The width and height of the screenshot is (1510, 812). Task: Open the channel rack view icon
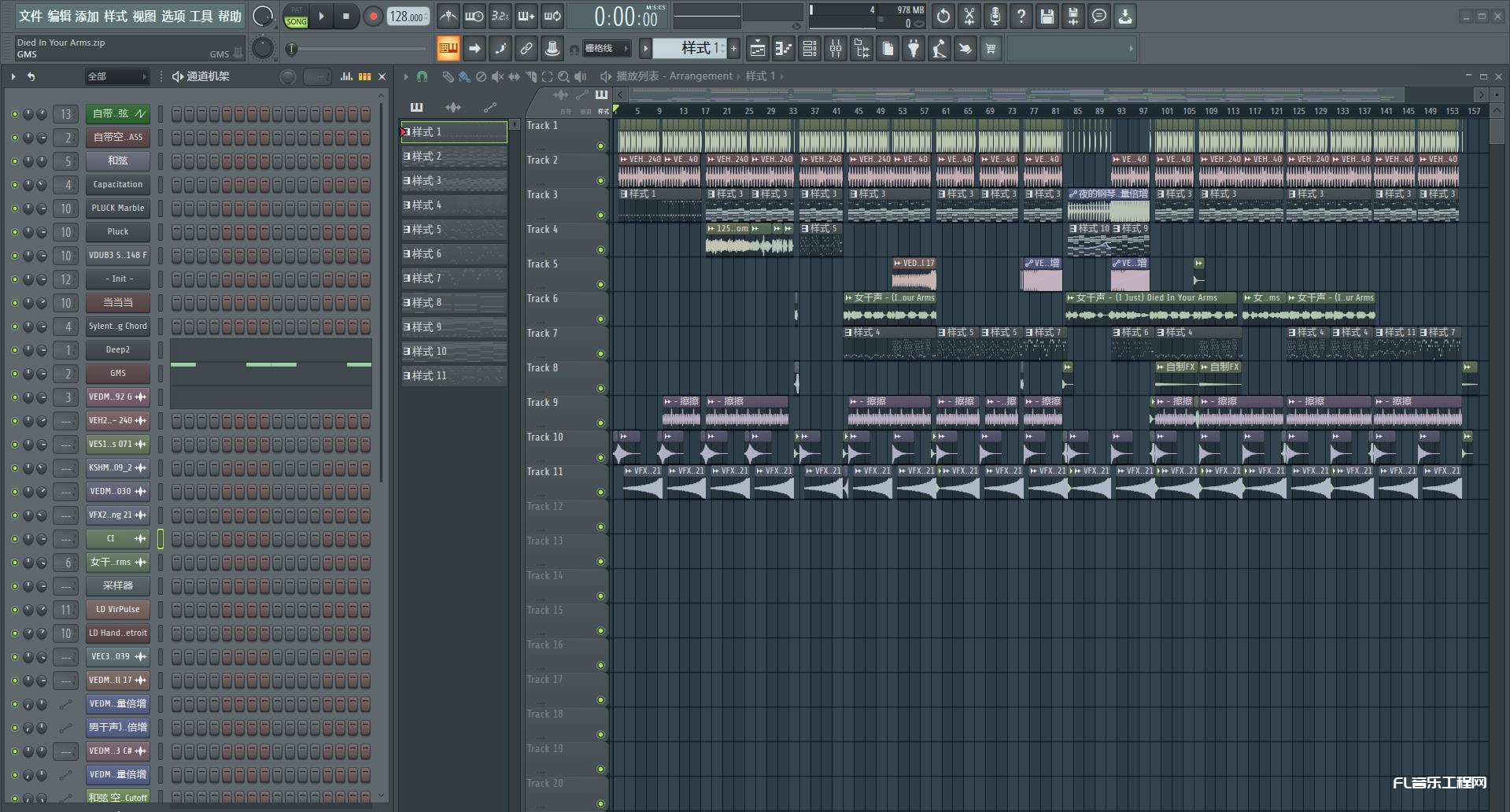click(809, 49)
